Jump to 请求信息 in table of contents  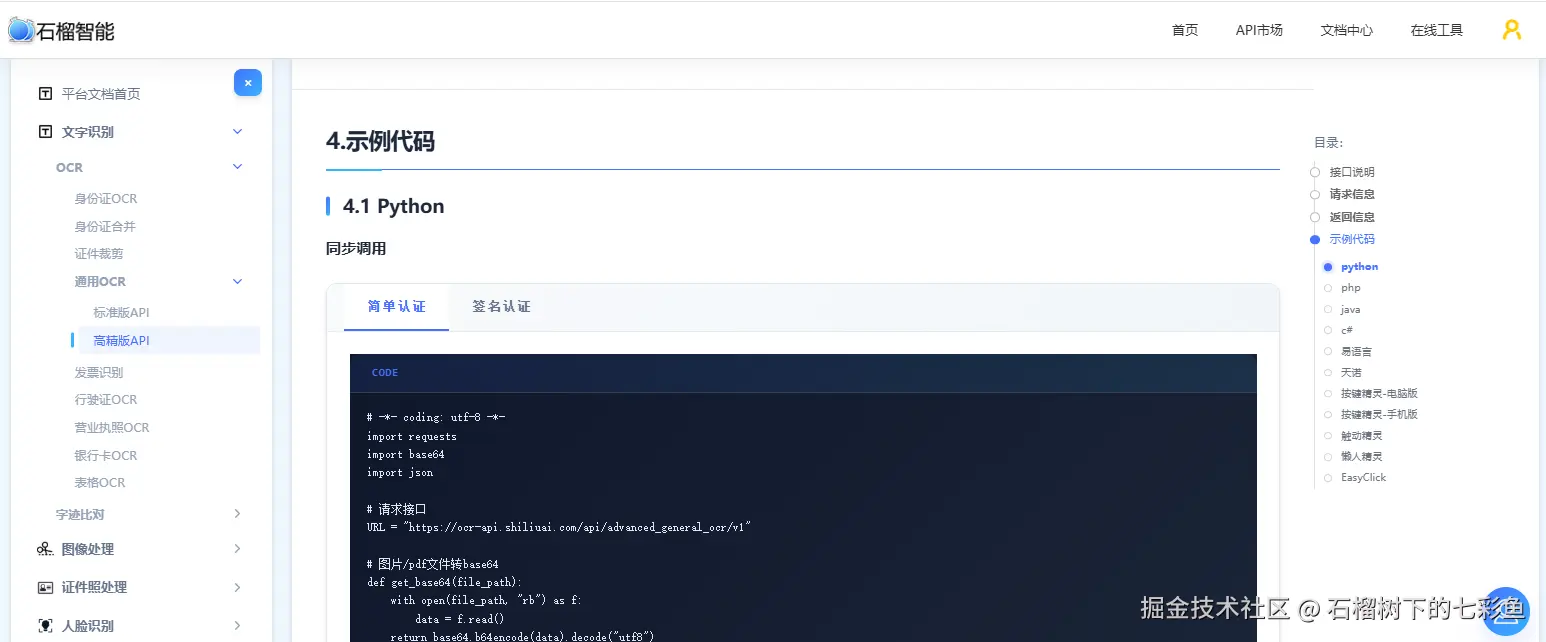pos(1352,194)
